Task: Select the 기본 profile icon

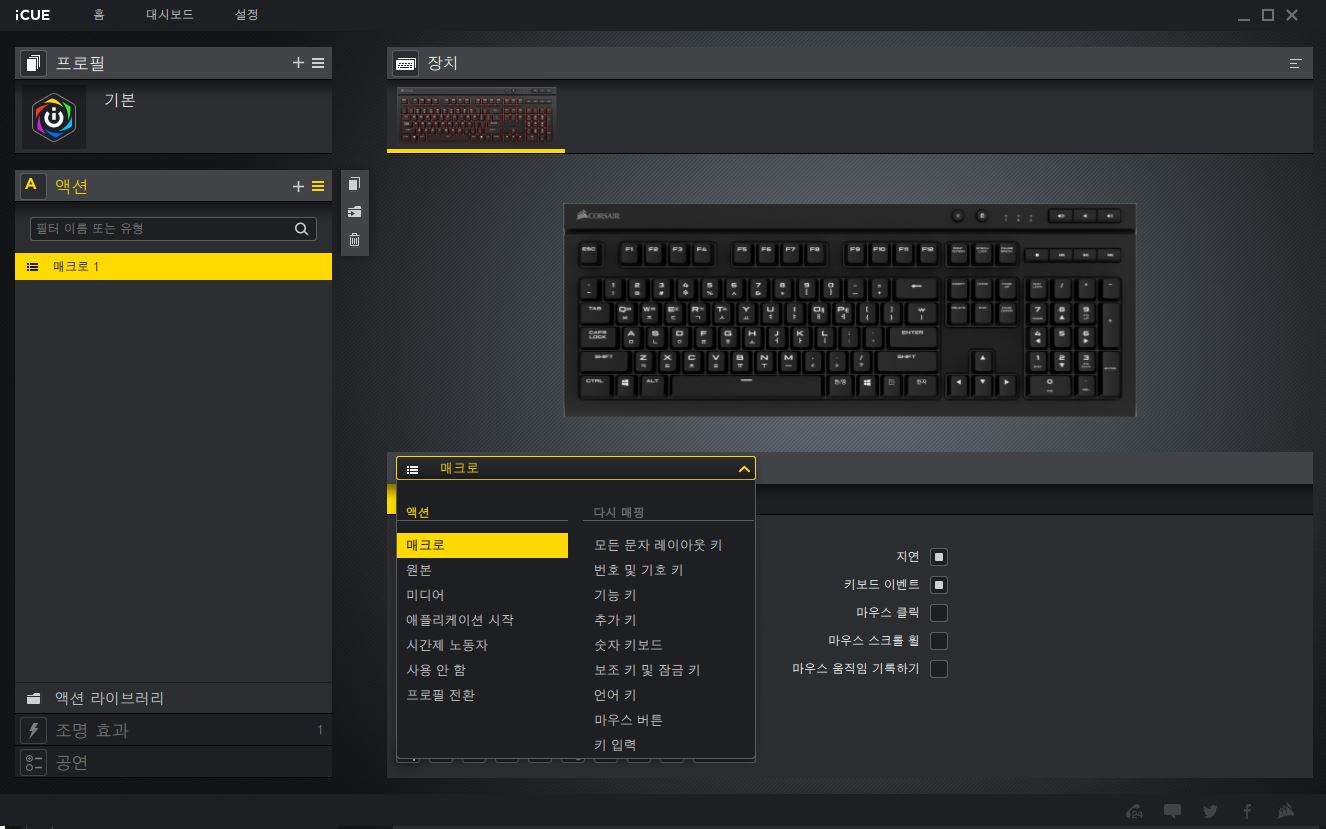Action: (54, 117)
